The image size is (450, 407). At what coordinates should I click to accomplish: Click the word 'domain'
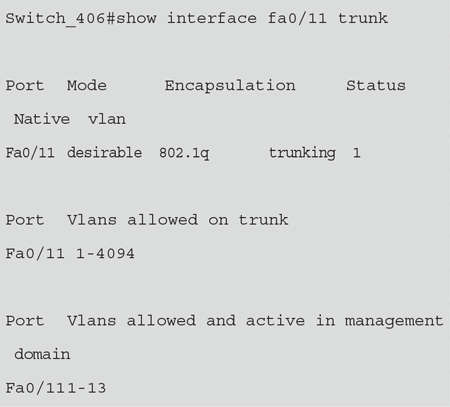pos(42,354)
